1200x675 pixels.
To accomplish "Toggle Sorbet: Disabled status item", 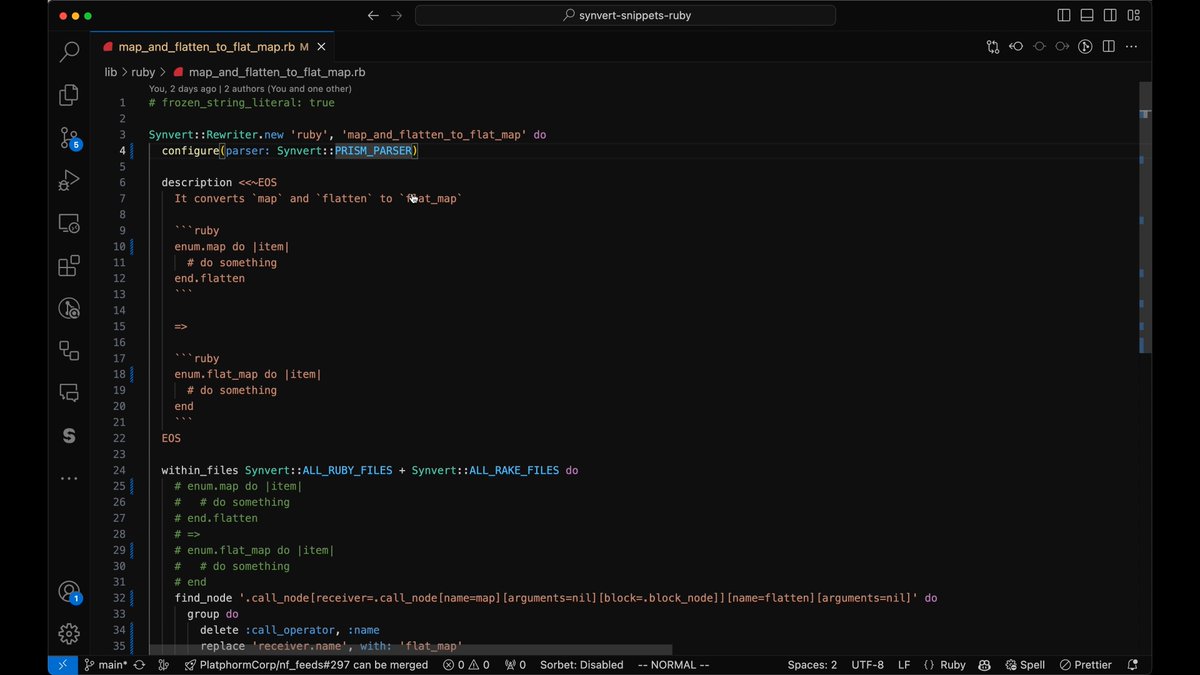I will coord(581,665).
